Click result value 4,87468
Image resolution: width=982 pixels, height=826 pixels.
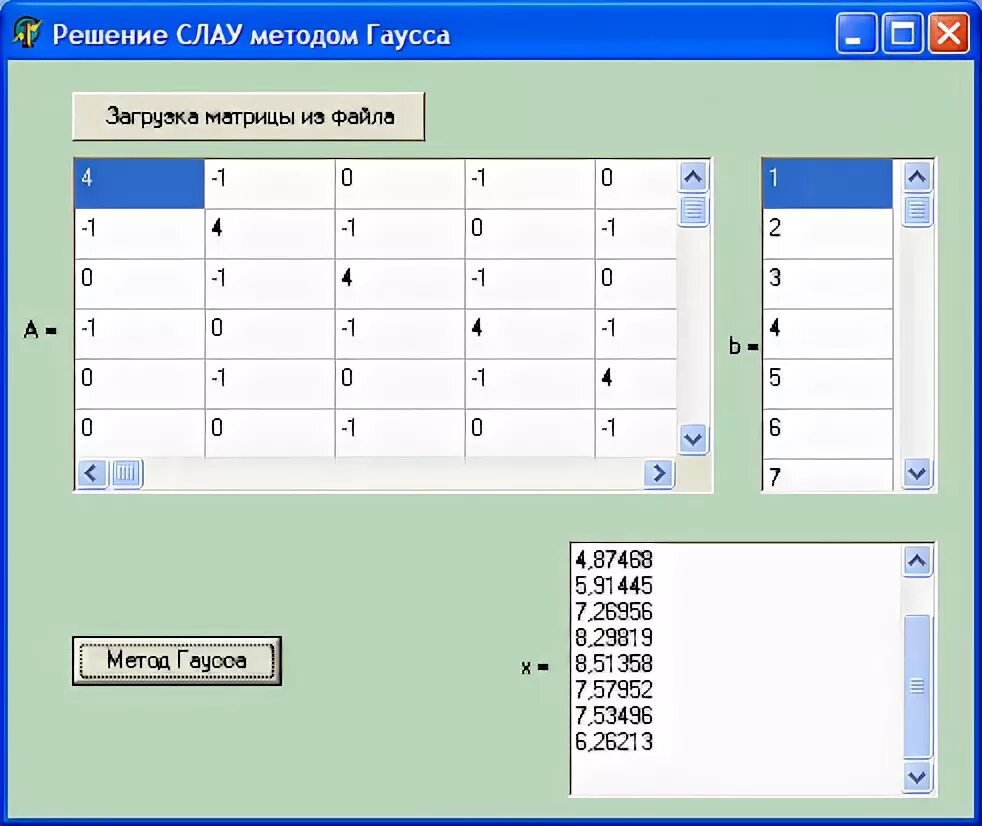coord(614,559)
